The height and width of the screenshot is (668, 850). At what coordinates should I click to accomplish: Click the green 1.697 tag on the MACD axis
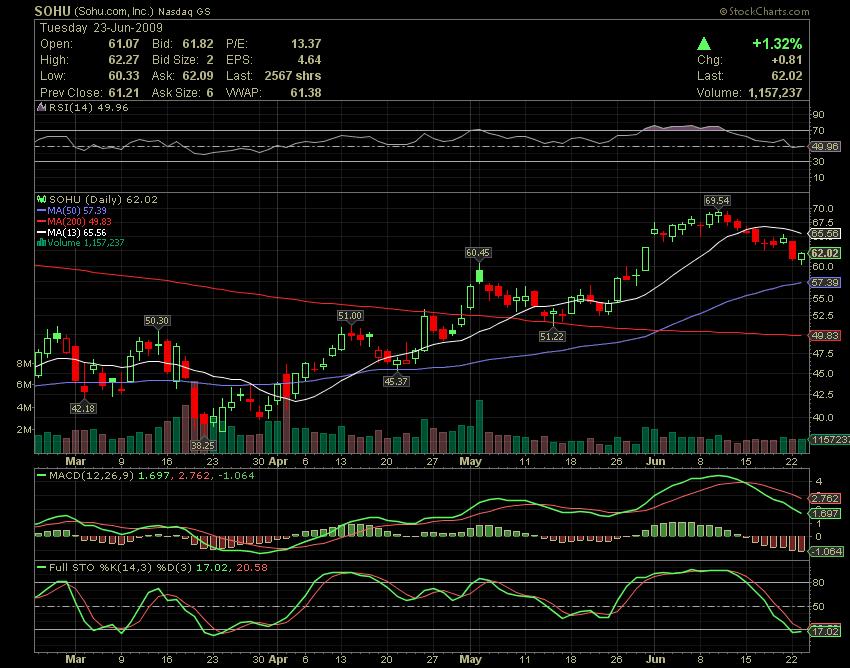[x=825, y=513]
